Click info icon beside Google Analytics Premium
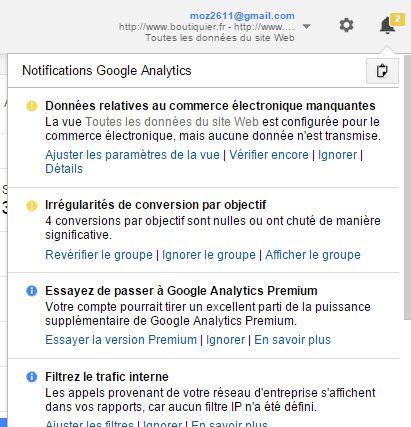411x427 pixels. point(32,291)
